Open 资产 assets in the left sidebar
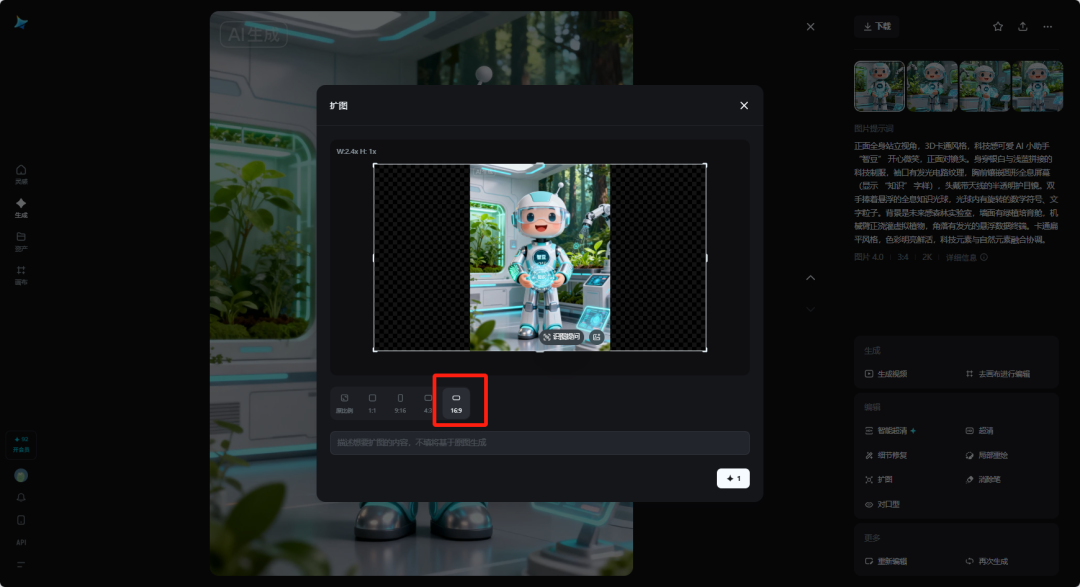1080x587 pixels. click(21, 240)
